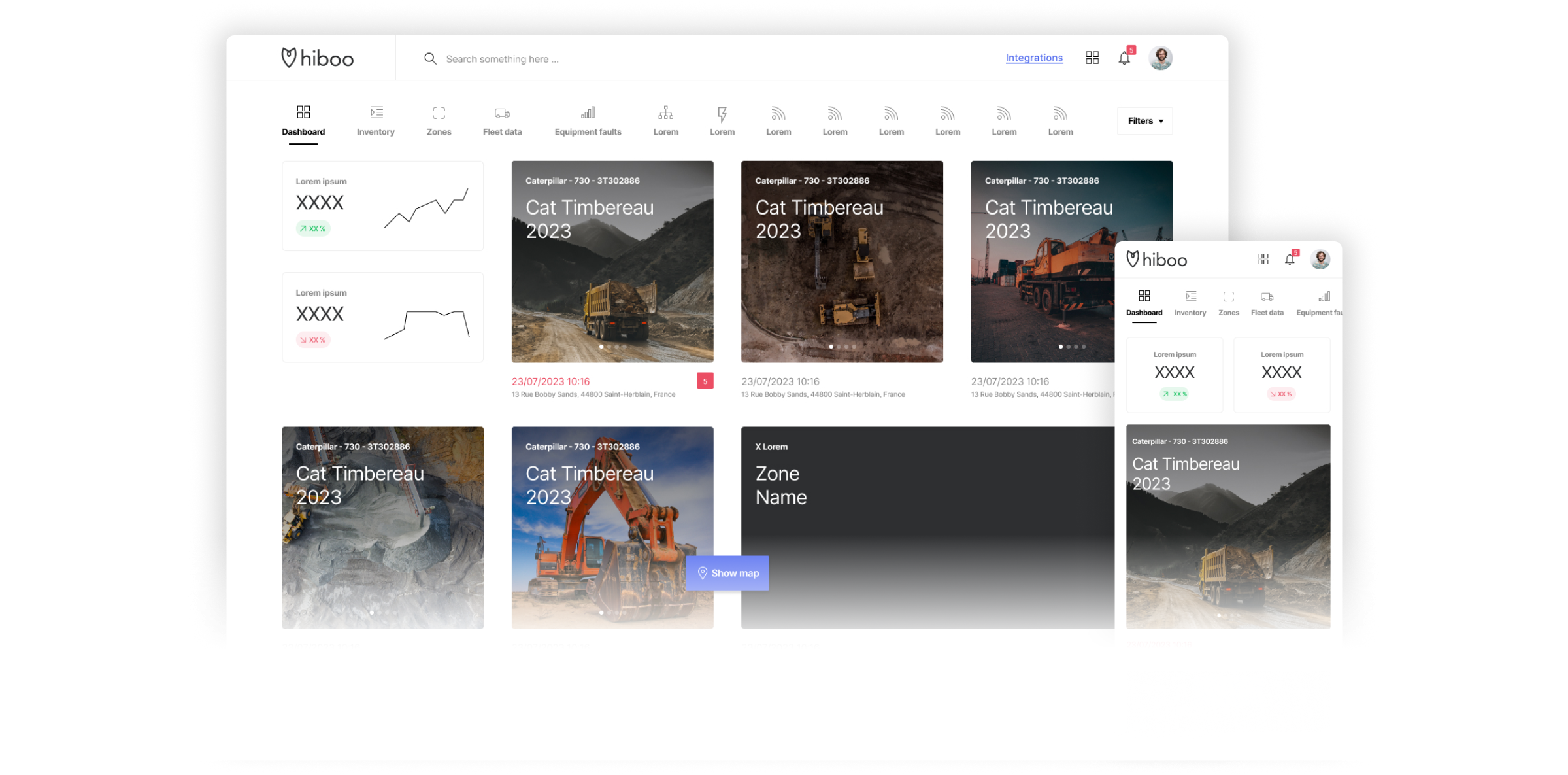Type in the Search something here field

tap(502, 59)
